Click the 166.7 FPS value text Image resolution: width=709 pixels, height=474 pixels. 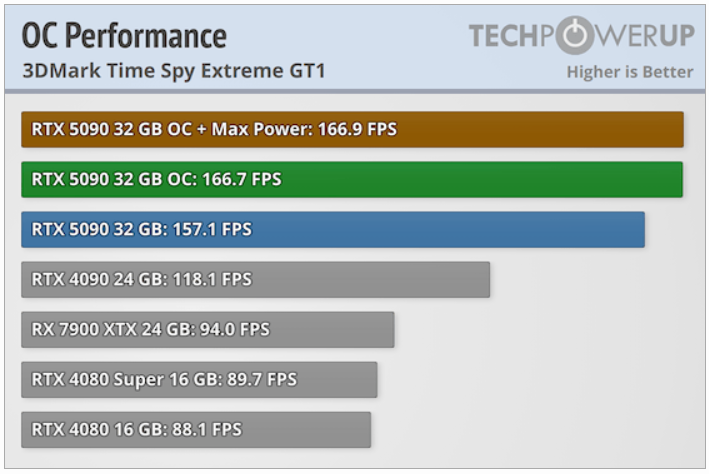point(241,180)
